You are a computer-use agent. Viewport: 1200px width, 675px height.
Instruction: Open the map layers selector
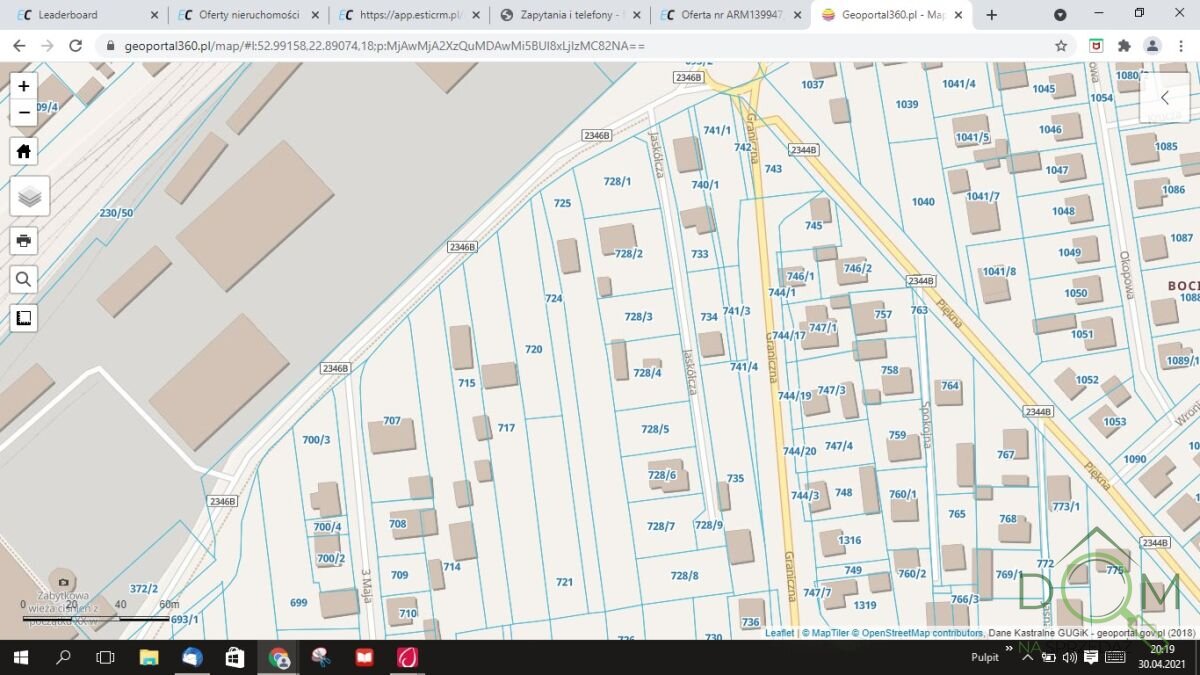[x=29, y=196]
